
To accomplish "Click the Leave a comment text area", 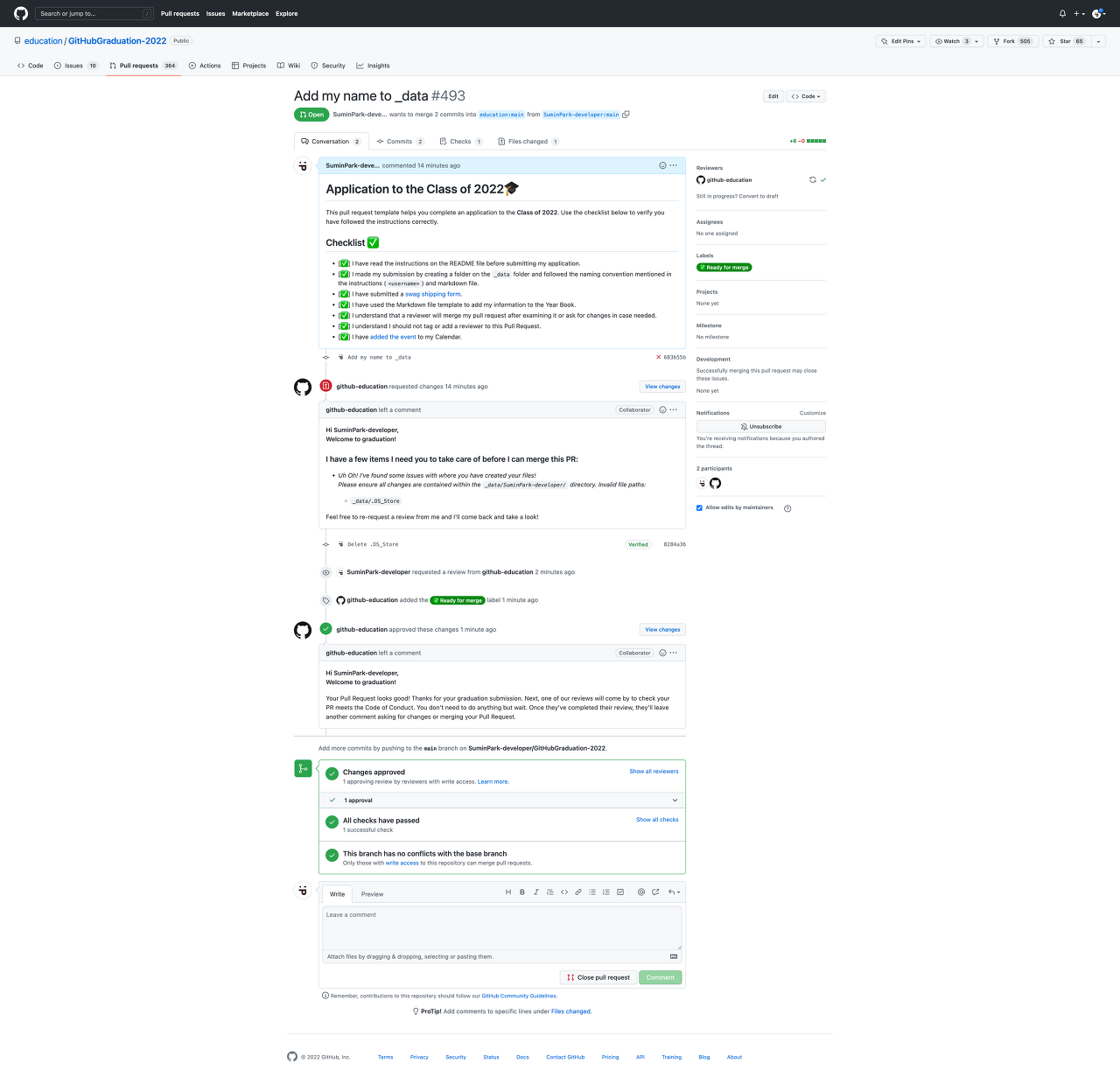I will pos(502,928).
